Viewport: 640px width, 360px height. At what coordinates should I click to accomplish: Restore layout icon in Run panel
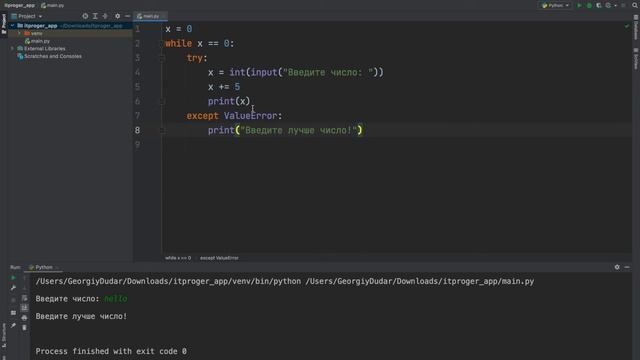(13, 313)
